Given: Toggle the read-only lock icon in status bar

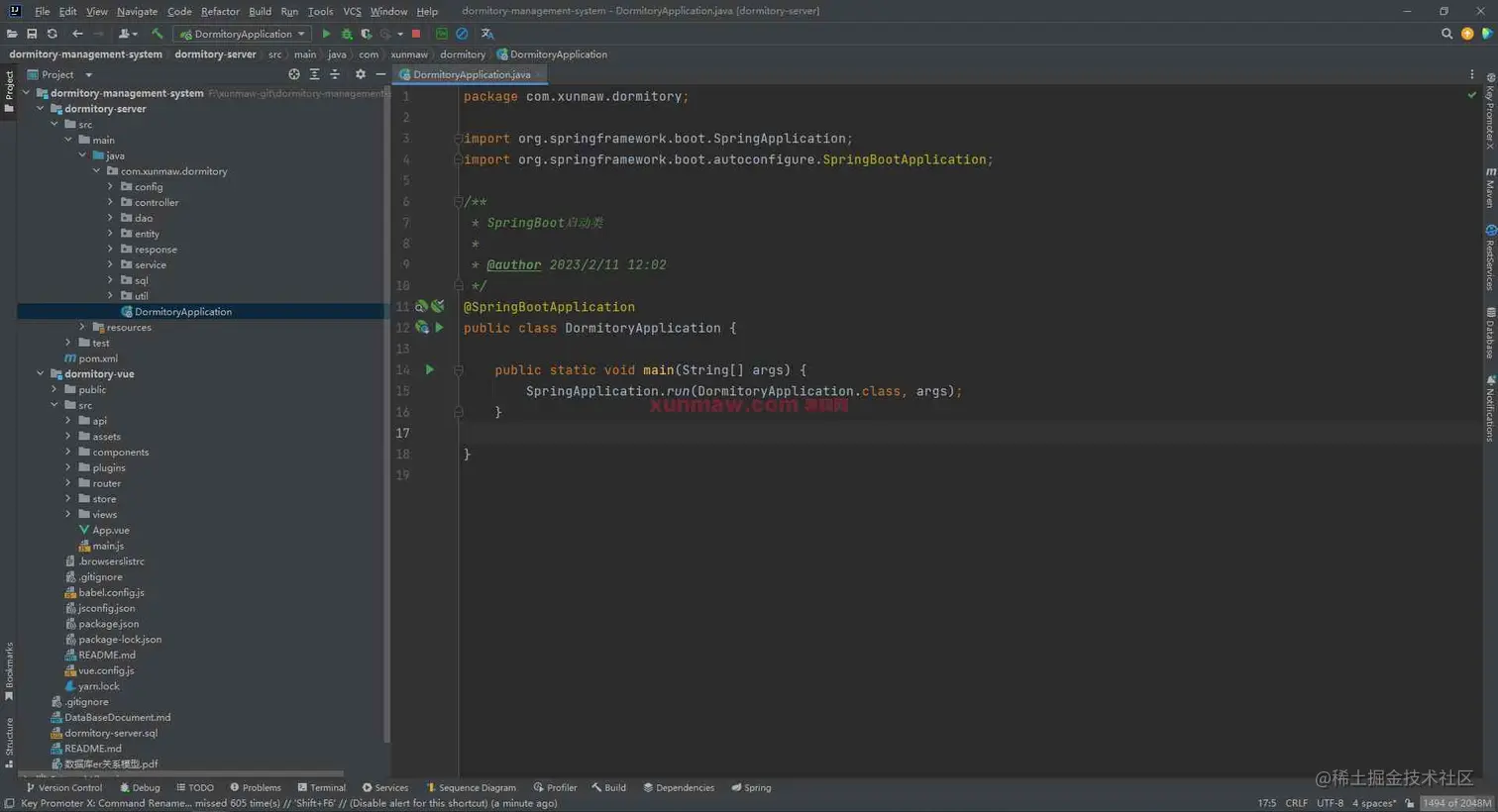Looking at the screenshot, I should (1410, 803).
